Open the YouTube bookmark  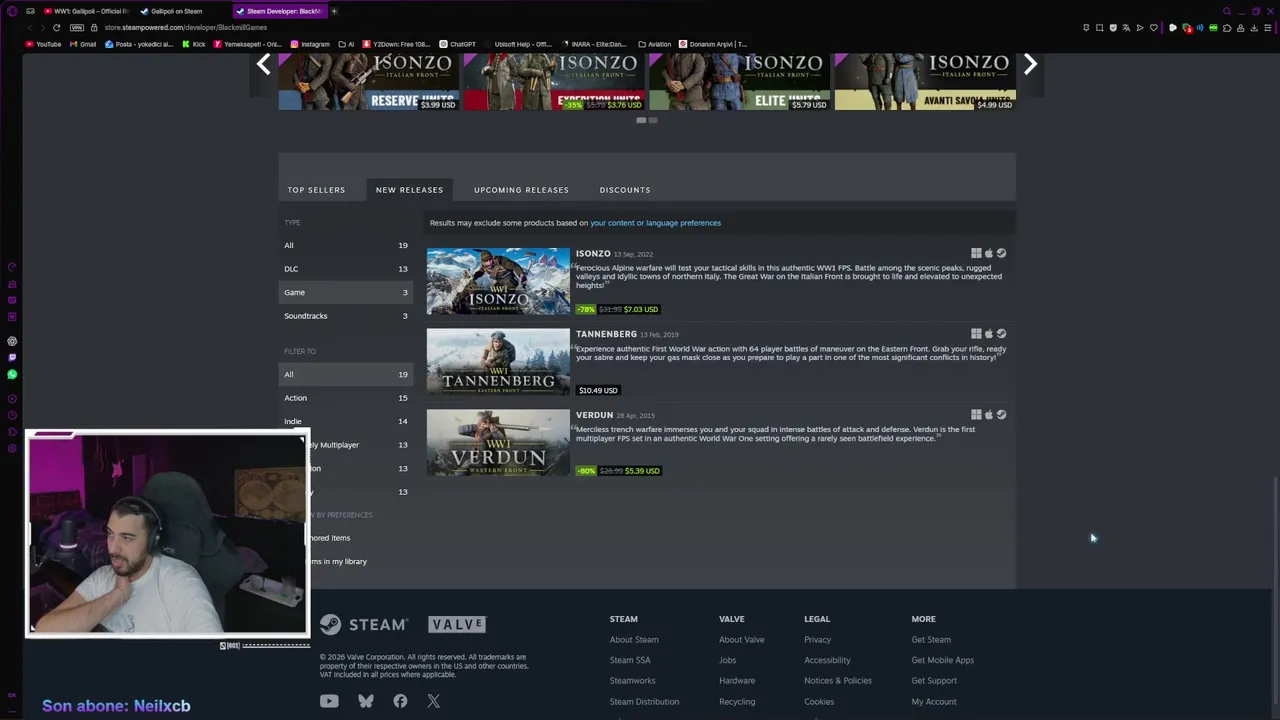(x=43, y=44)
